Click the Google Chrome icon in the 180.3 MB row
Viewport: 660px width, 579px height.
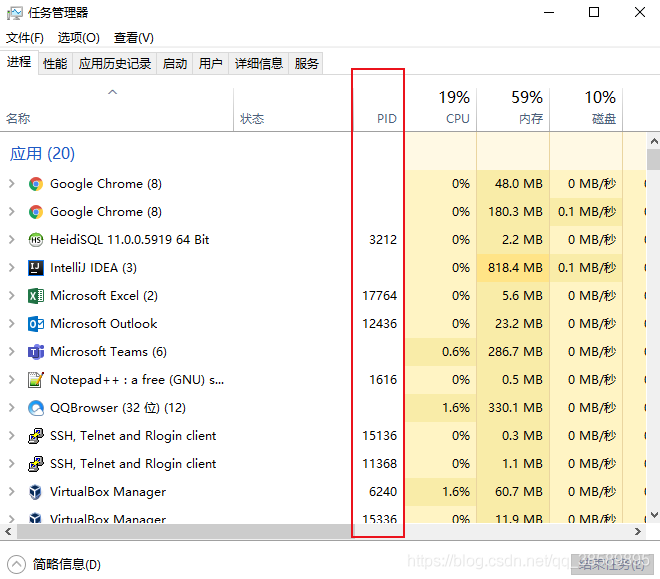pos(36,212)
